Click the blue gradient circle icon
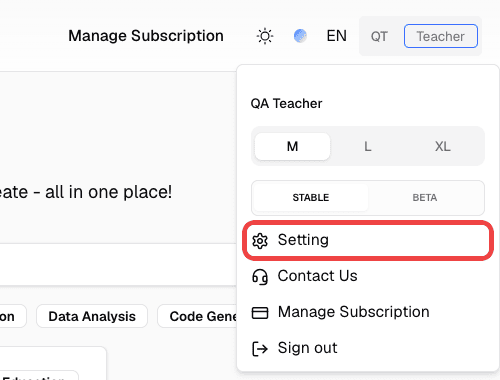This screenshot has height=380, width=500. click(300, 36)
